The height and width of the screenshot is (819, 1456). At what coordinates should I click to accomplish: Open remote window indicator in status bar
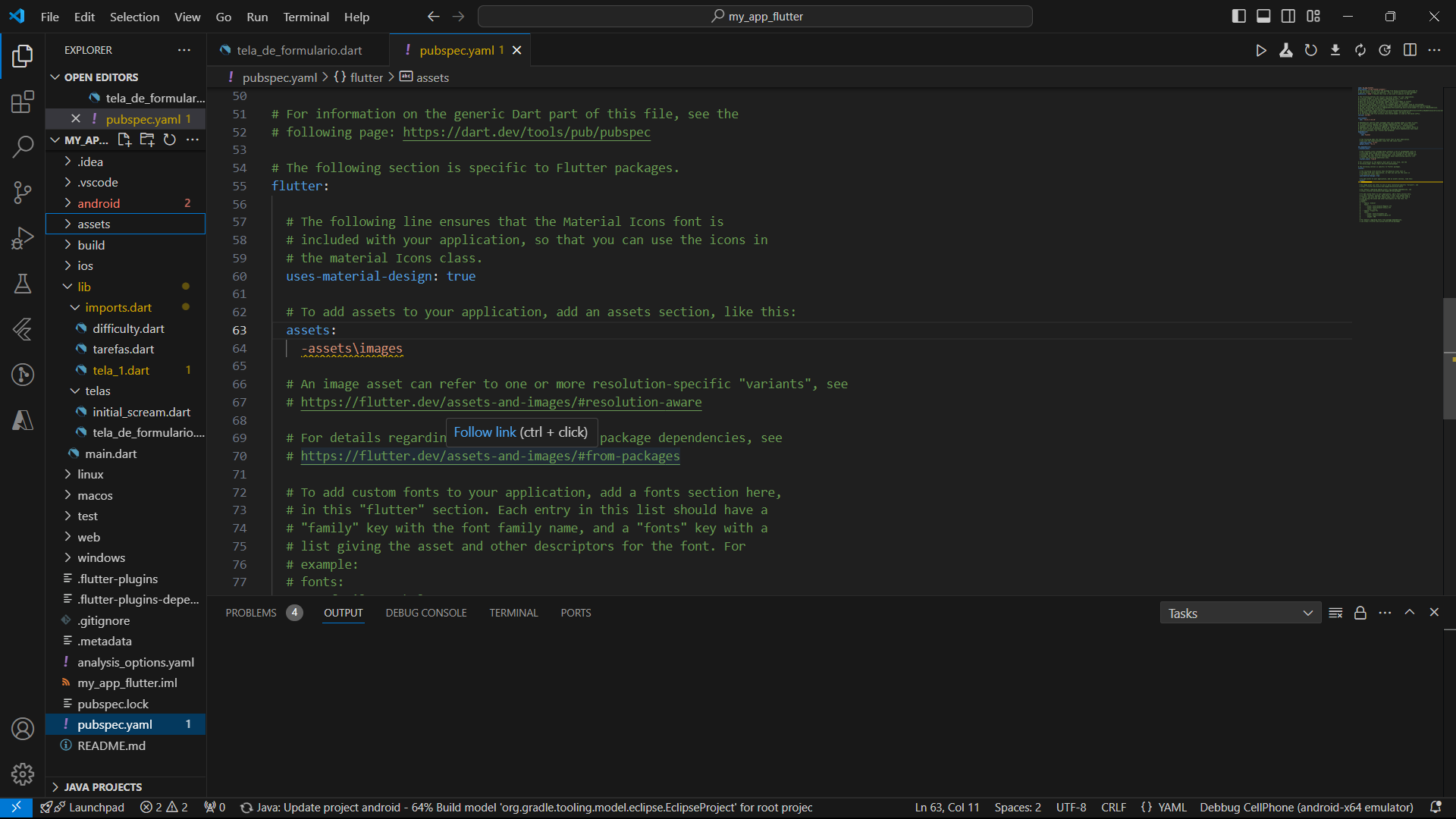click(16, 808)
